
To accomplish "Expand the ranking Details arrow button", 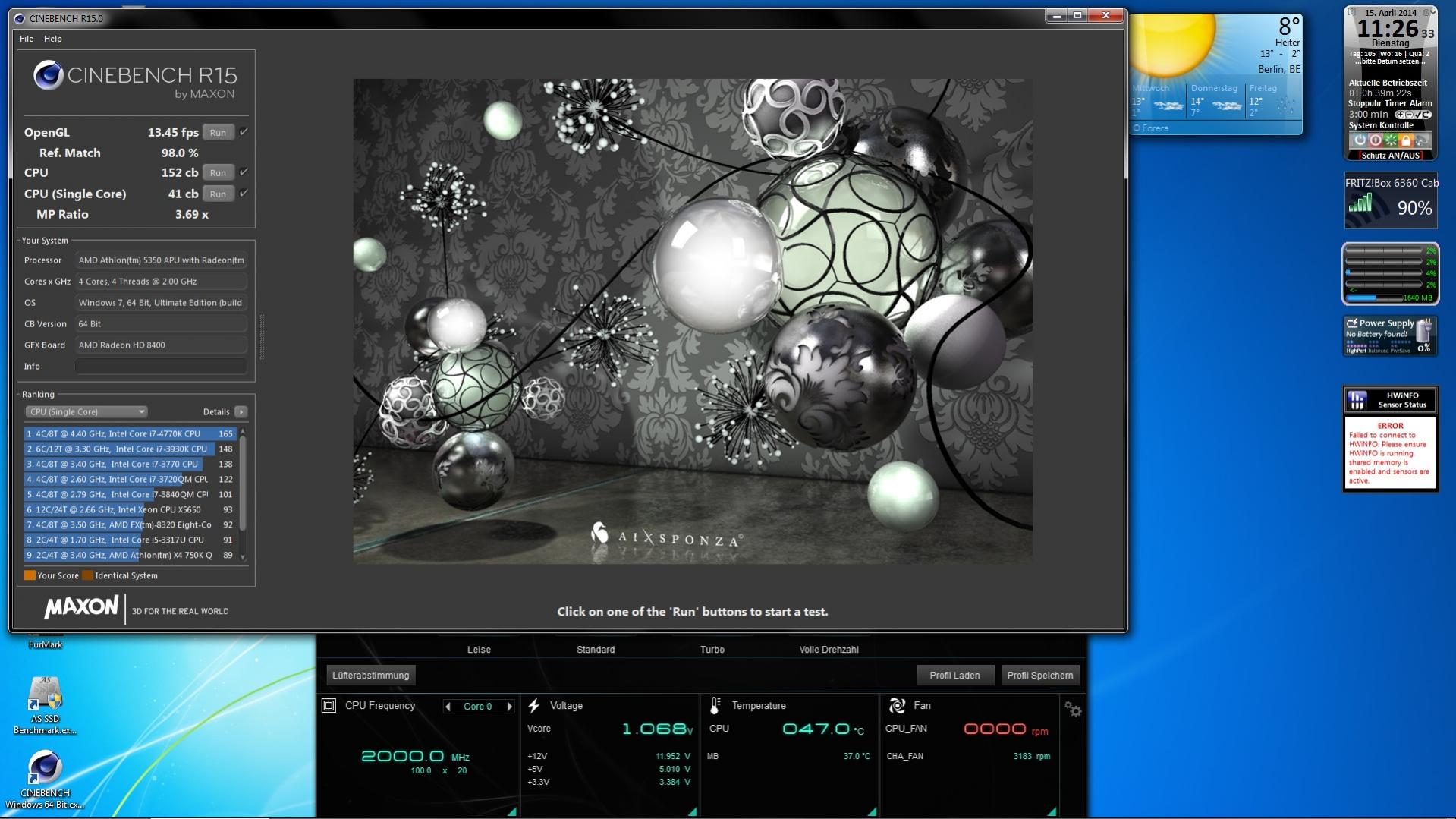I will [x=241, y=412].
